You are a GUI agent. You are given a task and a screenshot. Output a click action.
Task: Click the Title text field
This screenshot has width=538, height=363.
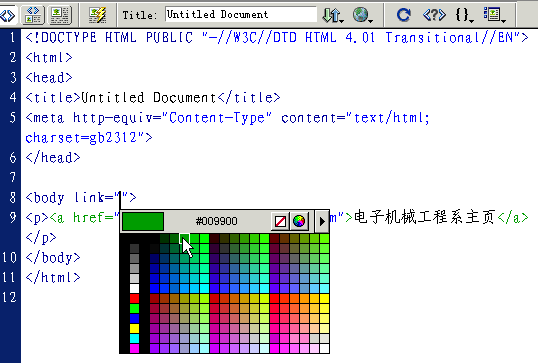241,14
